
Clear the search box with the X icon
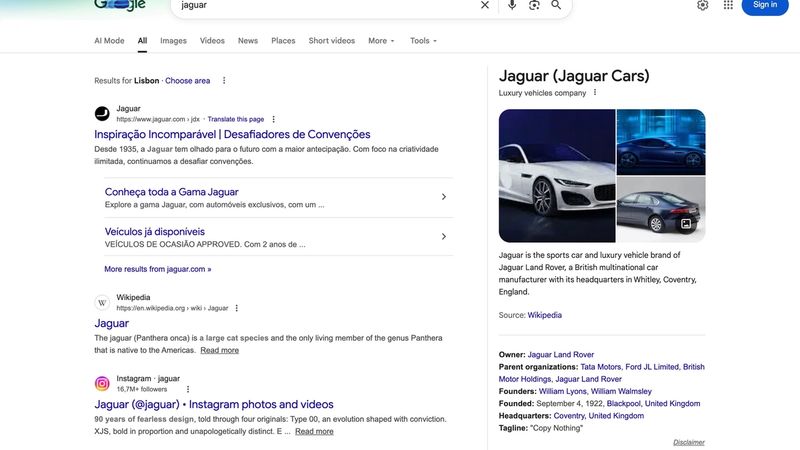tap(485, 5)
